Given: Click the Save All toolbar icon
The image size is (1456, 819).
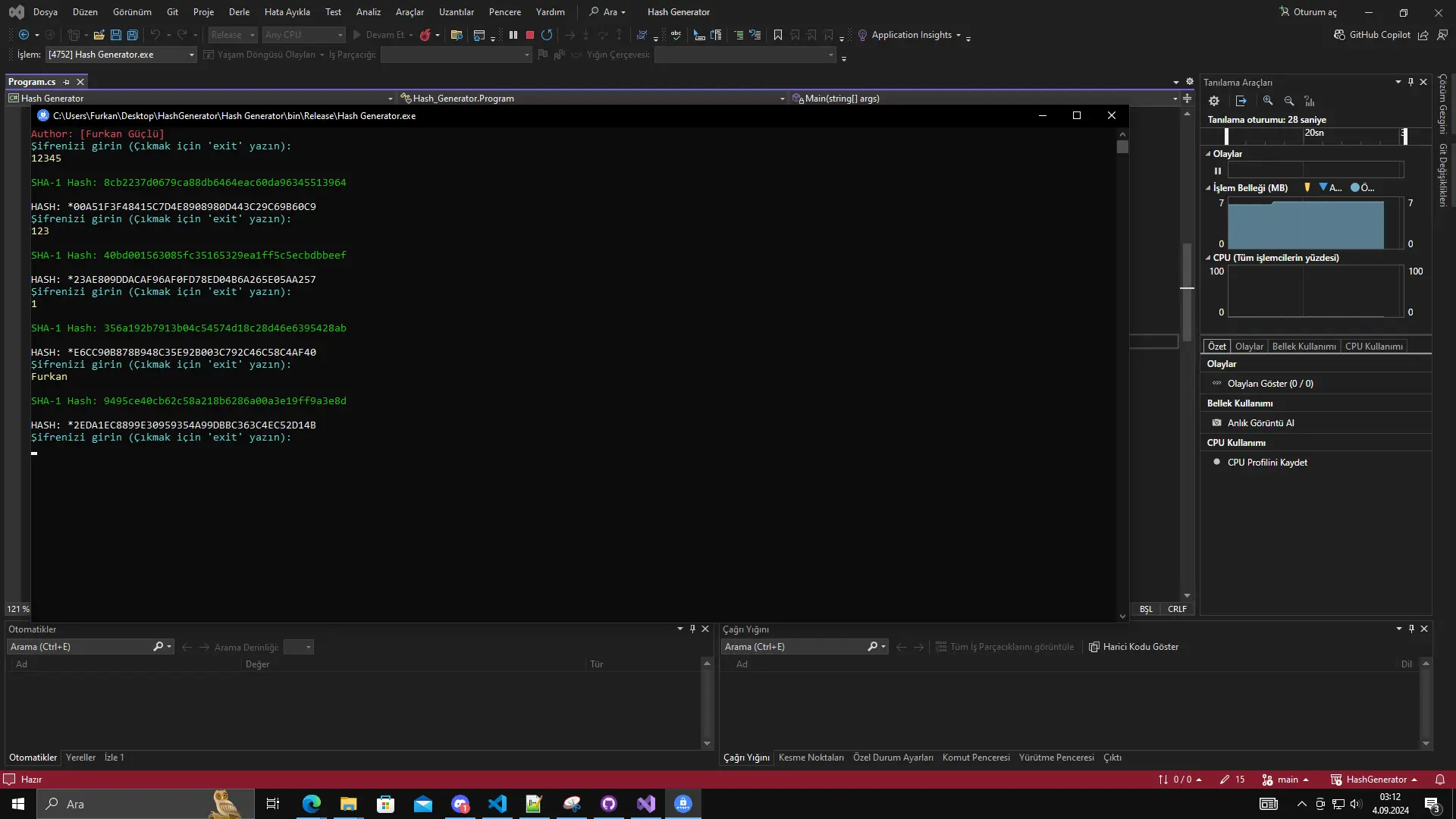Looking at the screenshot, I should [x=133, y=35].
